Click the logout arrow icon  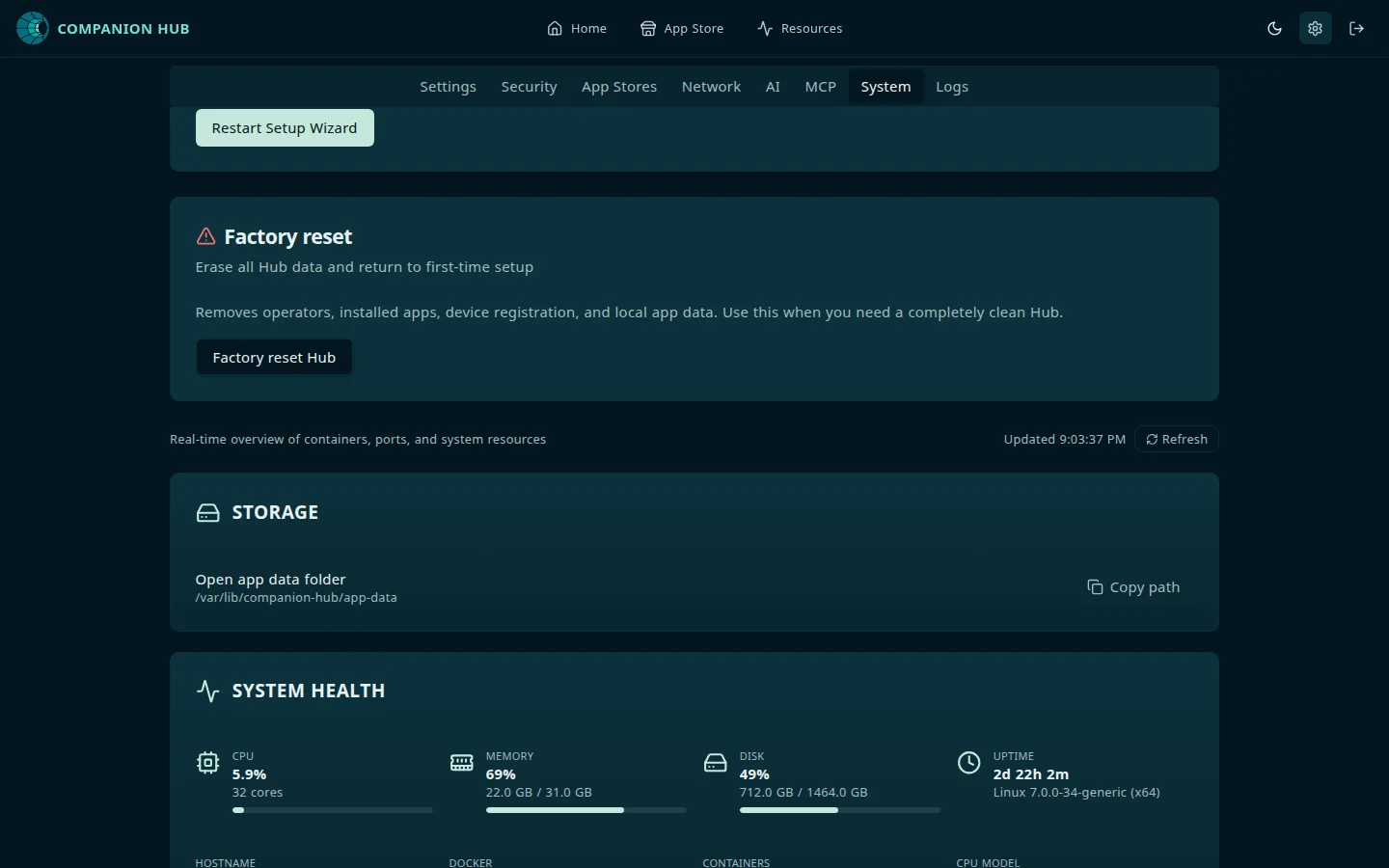[1356, 28]
